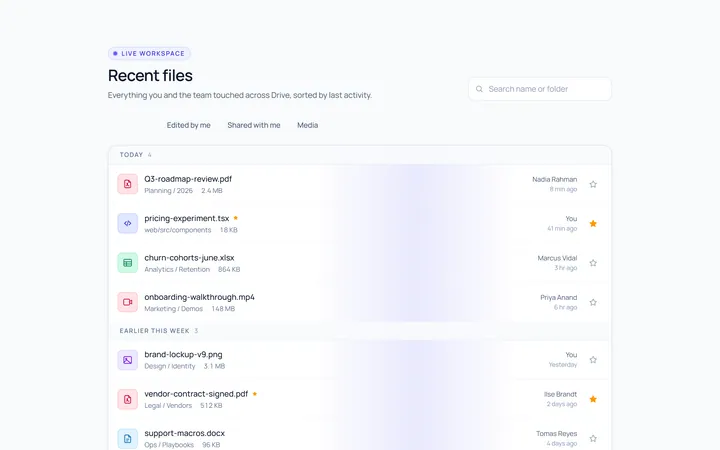The height and width of the screenshot is (450, 720).
Task: Click the PDF icon for vendor-contract-signed.pdf
Action: coord(128,399)
